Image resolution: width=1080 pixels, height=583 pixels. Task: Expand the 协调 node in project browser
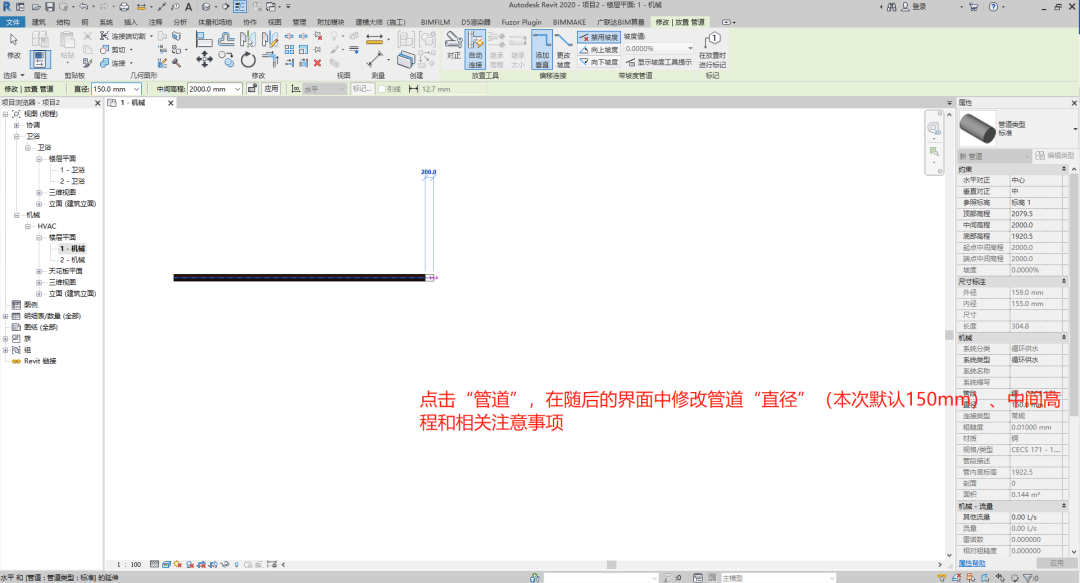click(x=17, y=125)
